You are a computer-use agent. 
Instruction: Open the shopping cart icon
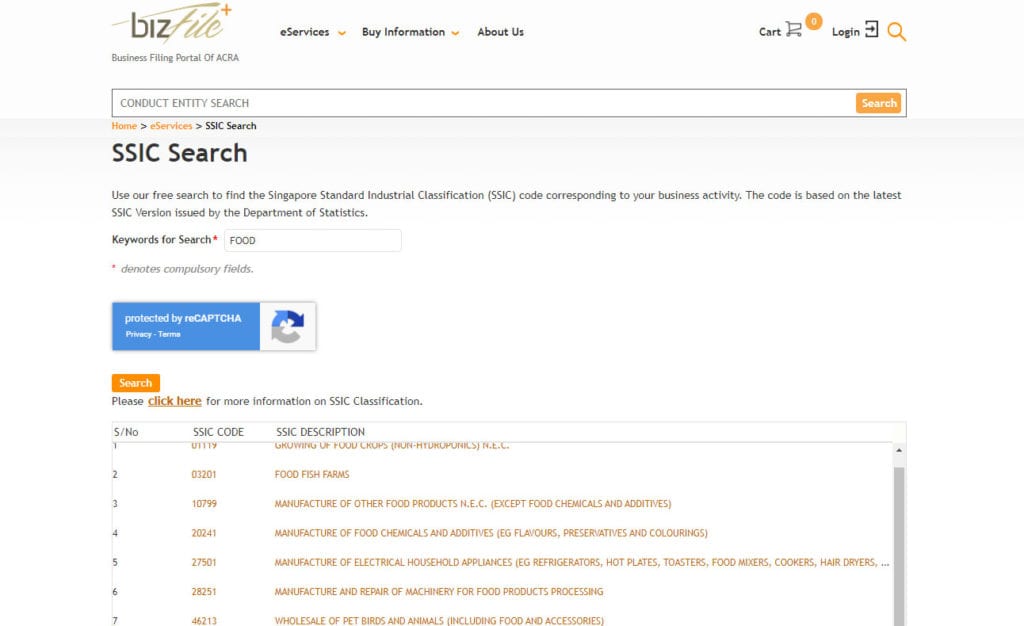pos(794,30)
